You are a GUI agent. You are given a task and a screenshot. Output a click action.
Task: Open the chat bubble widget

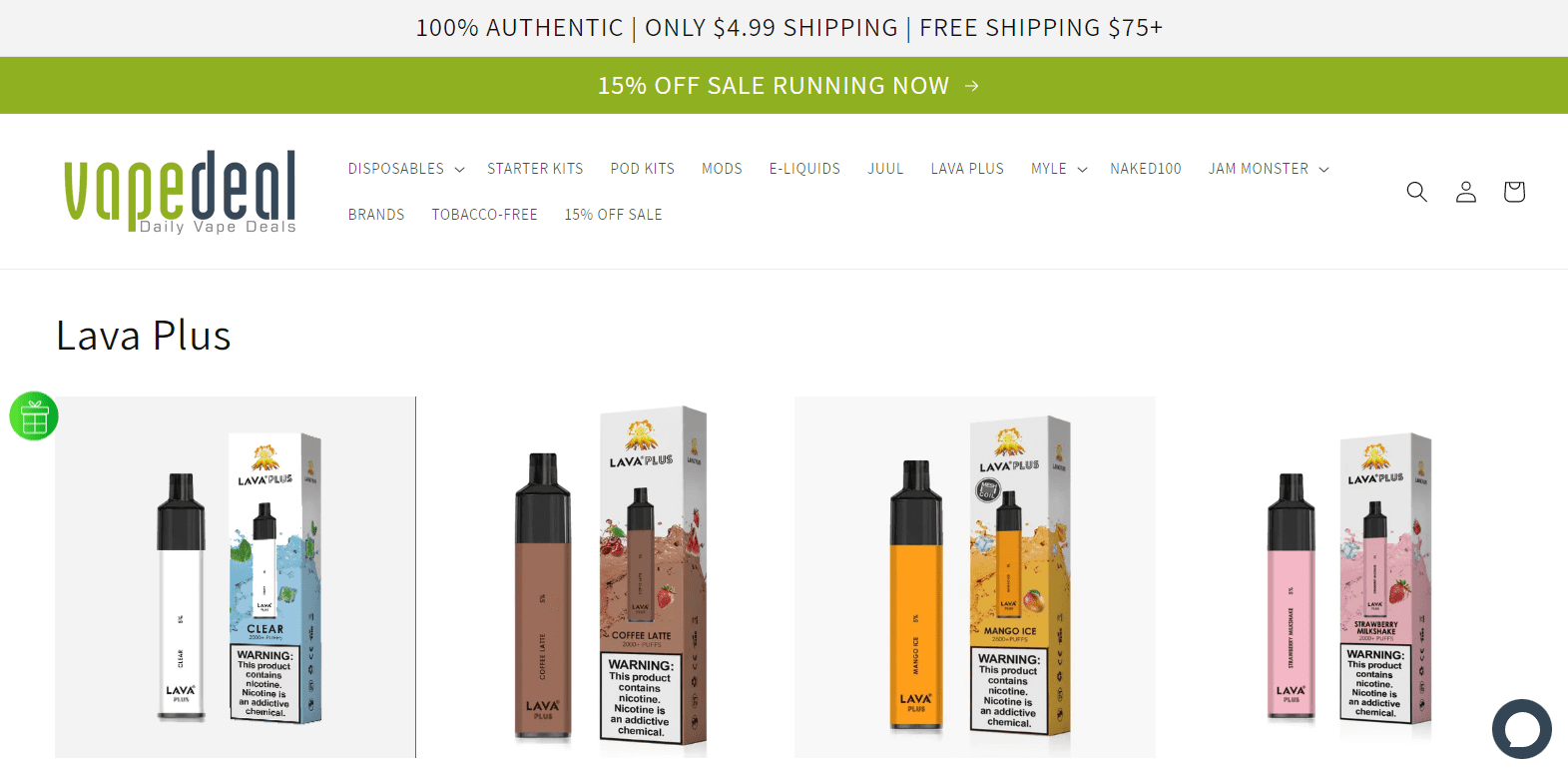click(x=1522, y=729)
